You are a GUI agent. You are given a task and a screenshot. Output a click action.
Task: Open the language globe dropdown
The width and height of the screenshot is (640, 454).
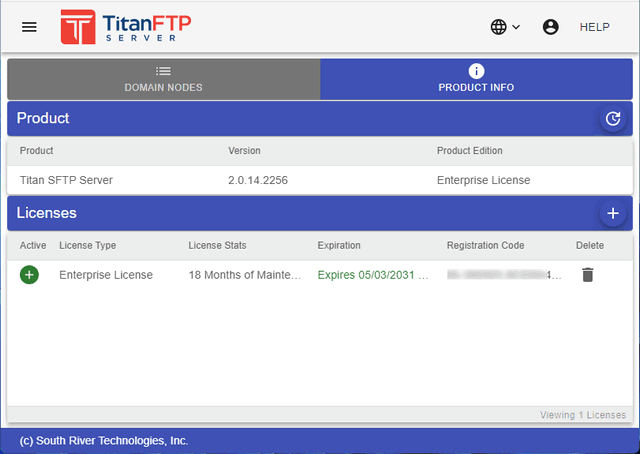[x=505, y=27]
